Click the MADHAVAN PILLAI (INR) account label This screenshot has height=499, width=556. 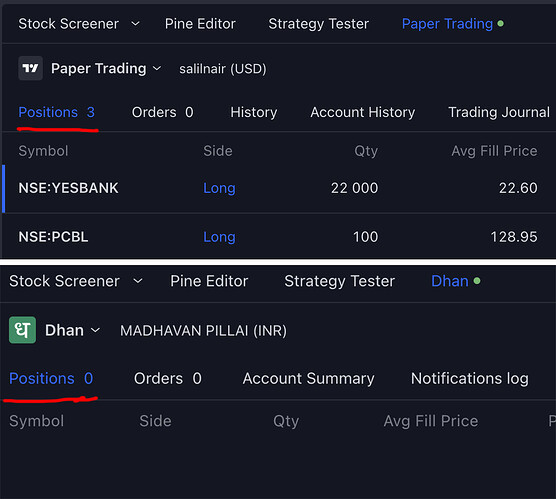click(x=204, y=331)
